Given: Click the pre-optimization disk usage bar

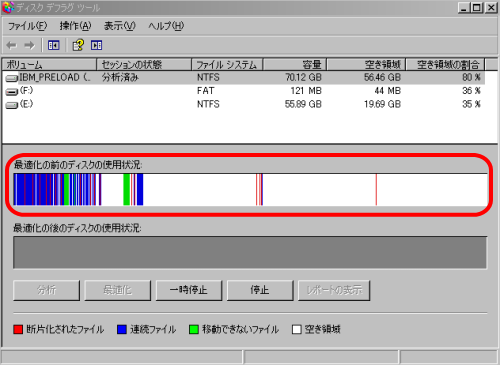Looking at the screenshot, I should pos(250,189).
